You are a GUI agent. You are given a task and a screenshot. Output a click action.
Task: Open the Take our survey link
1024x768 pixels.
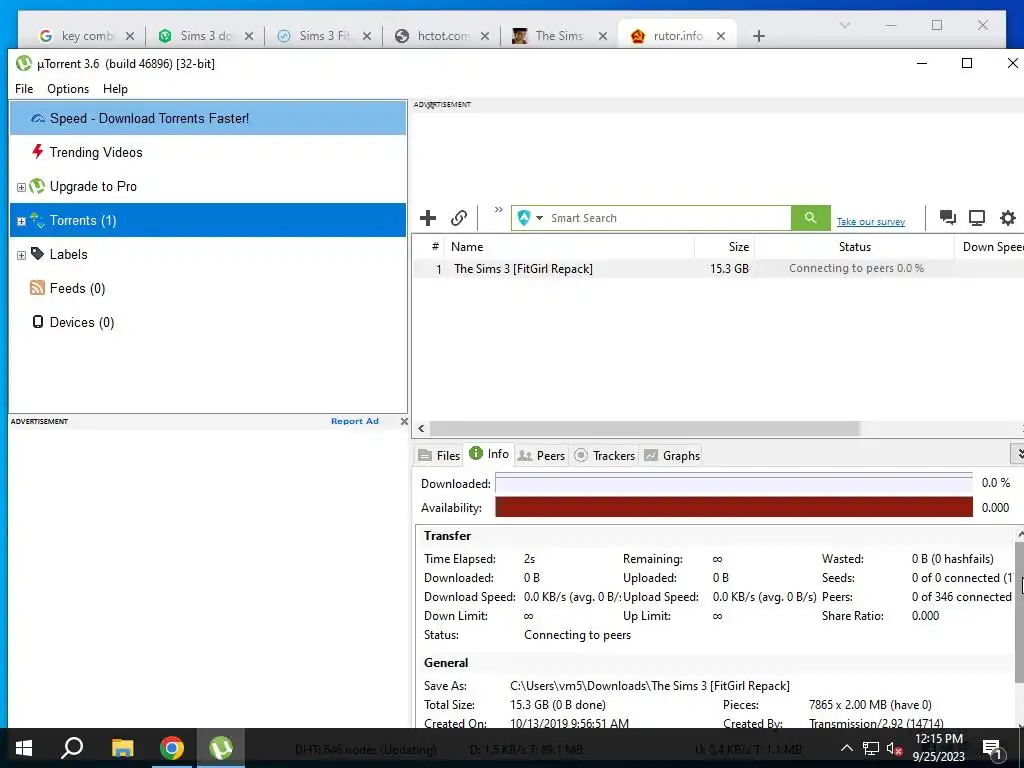pyautogui.click(x=871, y=222)
